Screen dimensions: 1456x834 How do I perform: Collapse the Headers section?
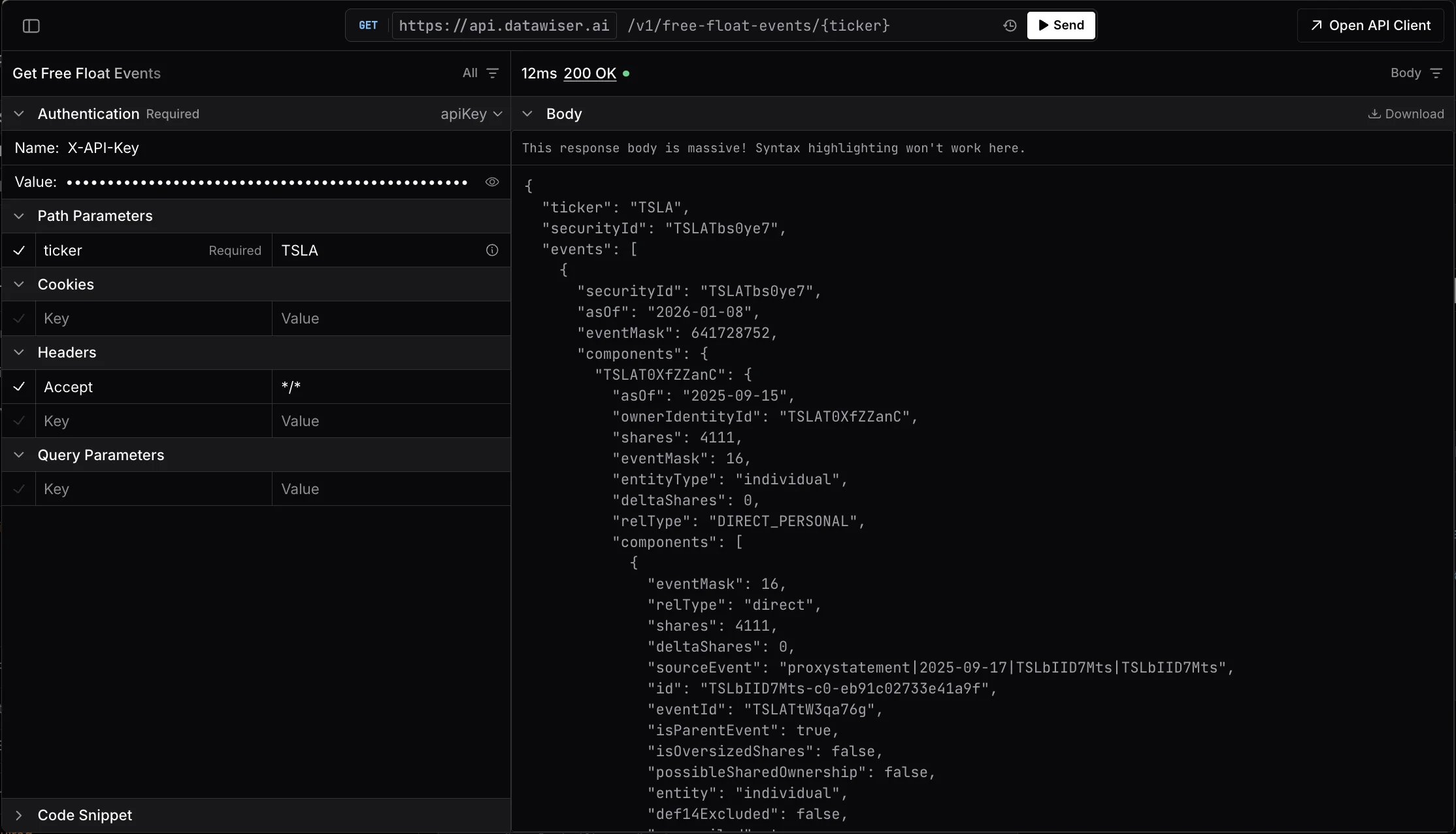pyautogui.click(x=19, y=353)
